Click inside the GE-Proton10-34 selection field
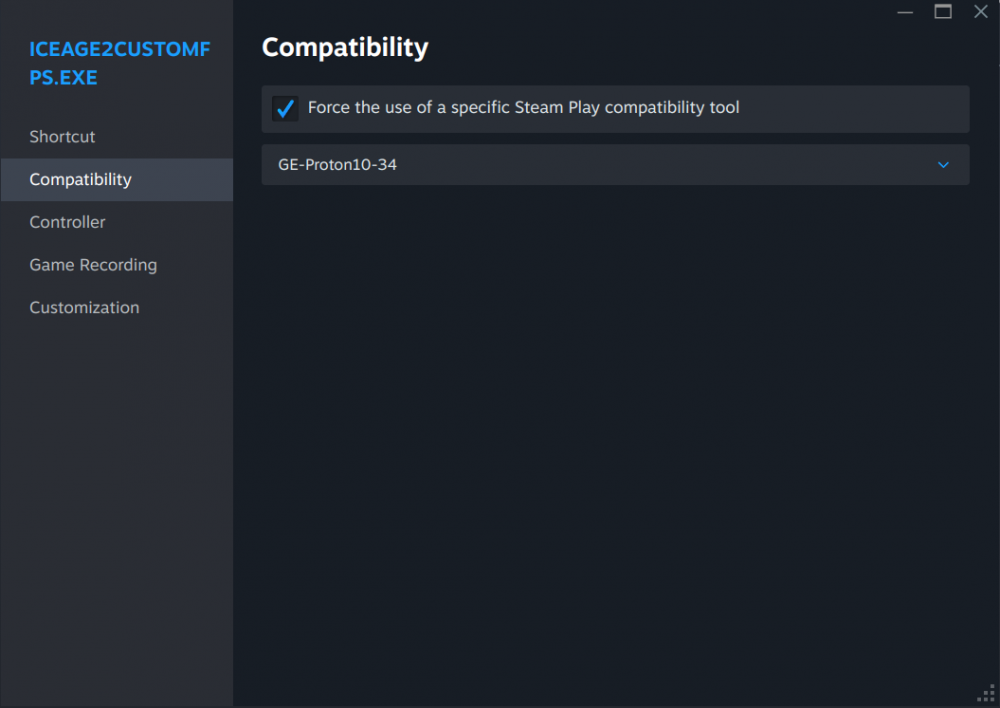The image size is (1000, 708). (500, 164)
